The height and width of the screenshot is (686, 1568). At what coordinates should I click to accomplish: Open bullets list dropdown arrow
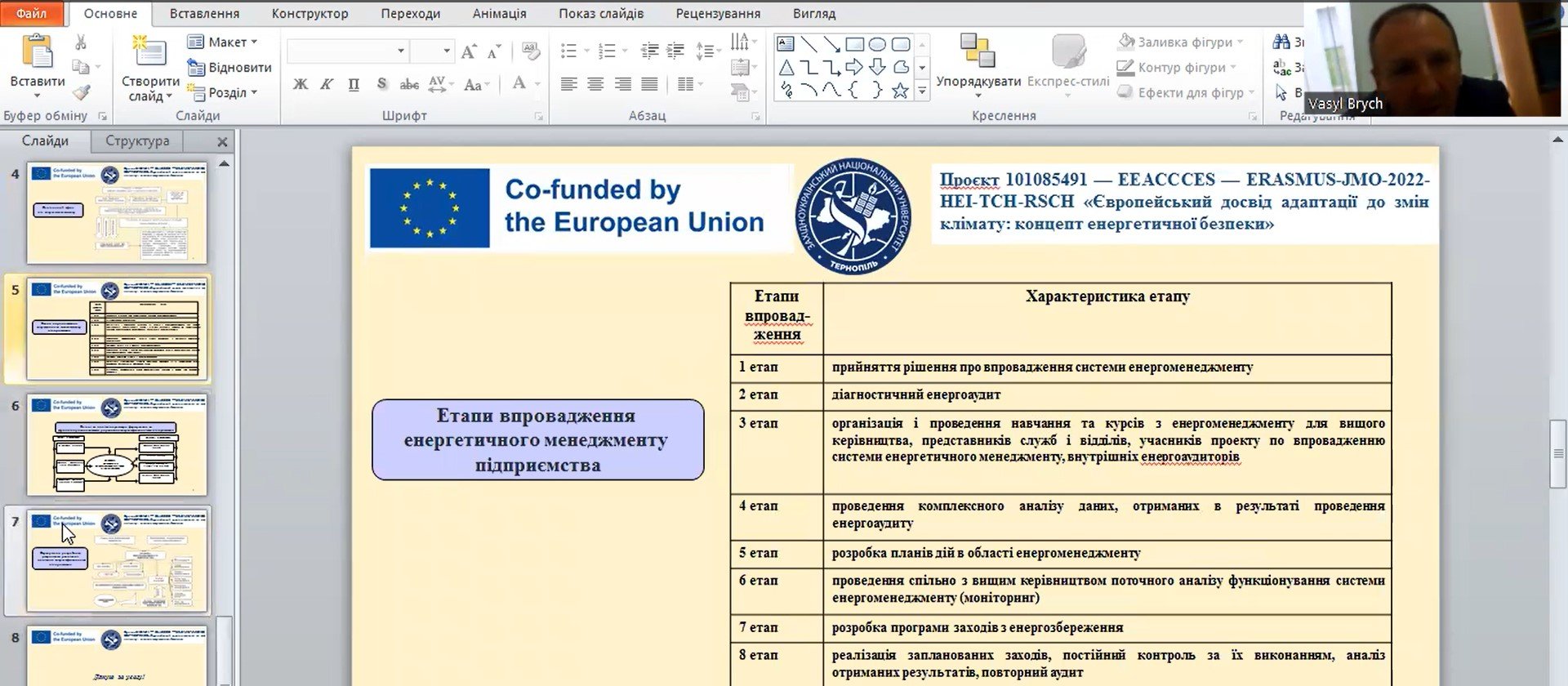[x=586, y=51]
